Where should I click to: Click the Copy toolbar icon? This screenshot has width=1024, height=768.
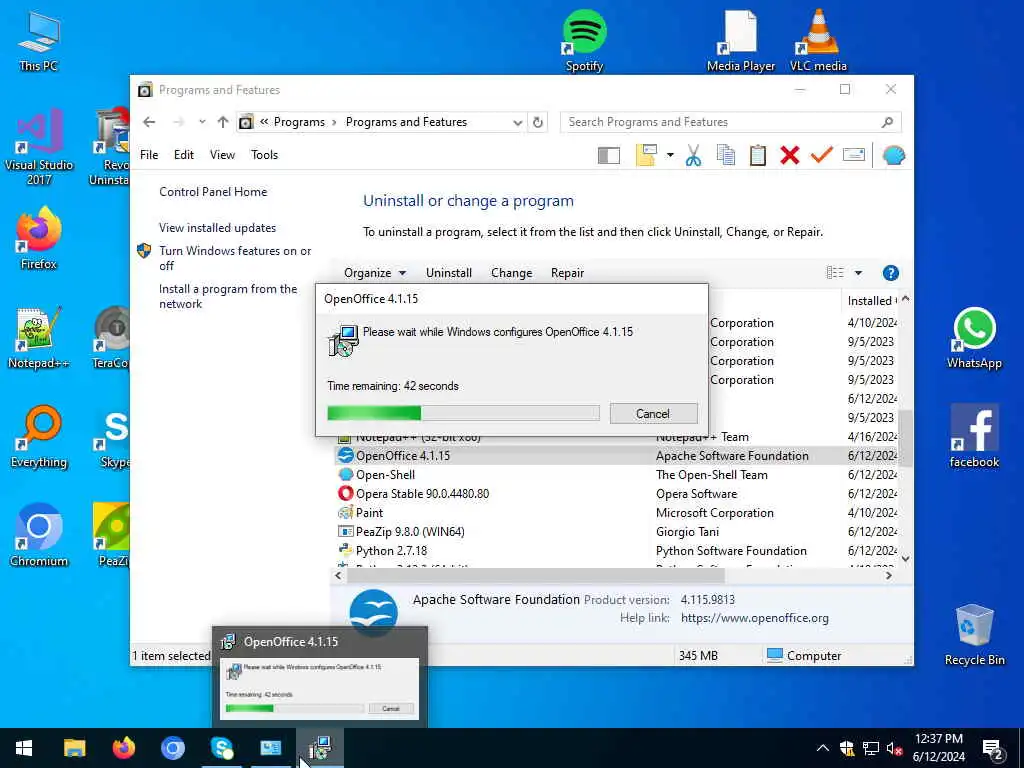point(726,155)
